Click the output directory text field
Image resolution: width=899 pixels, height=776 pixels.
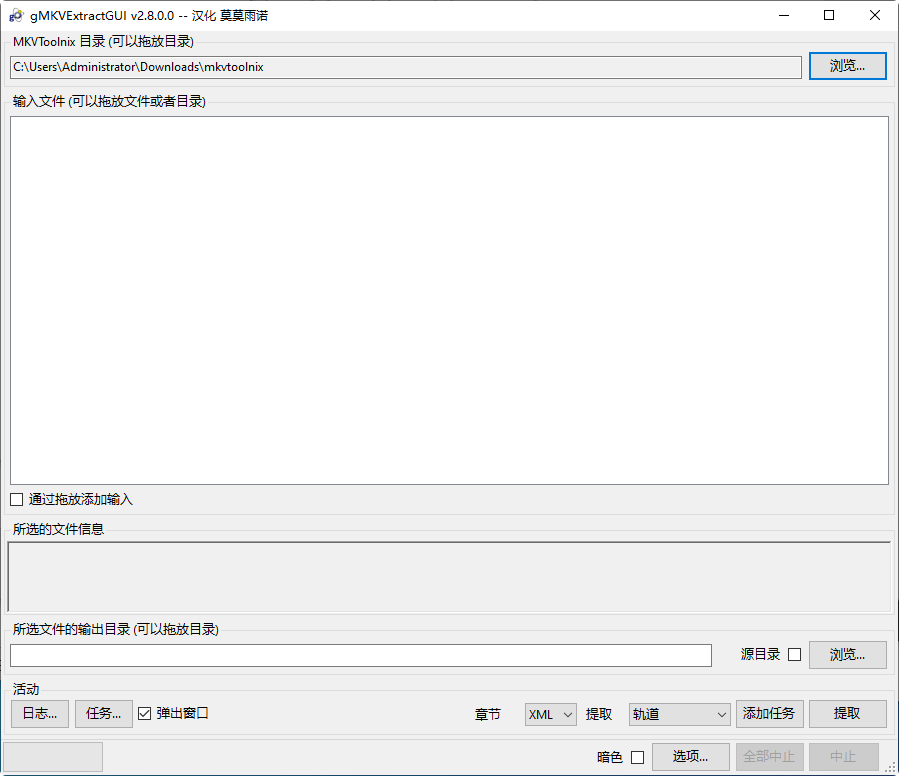(x=360, y=655)
